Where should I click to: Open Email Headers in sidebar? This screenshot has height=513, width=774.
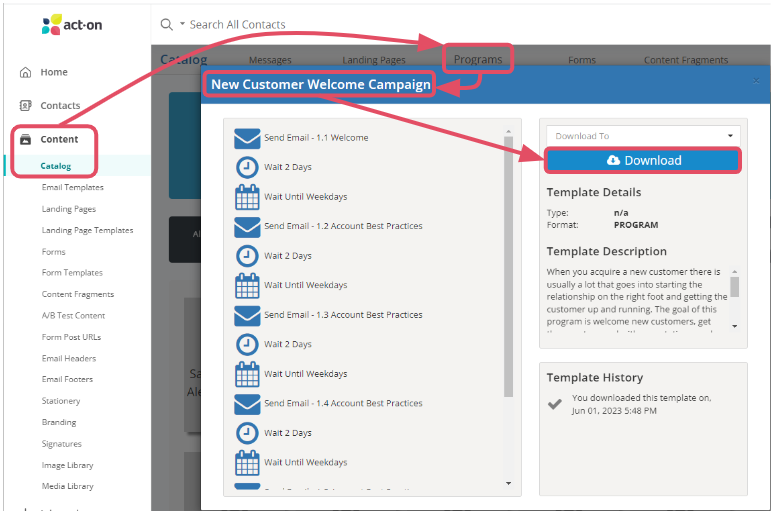(x=69, y=358)
